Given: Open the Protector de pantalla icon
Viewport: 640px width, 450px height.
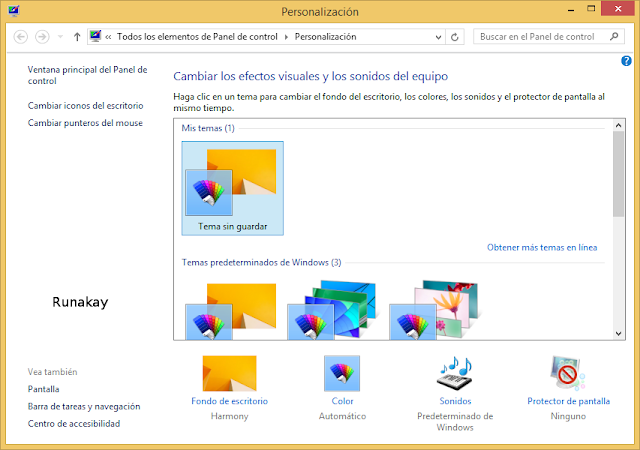Looking at the screenshot, I should [567, 373].
